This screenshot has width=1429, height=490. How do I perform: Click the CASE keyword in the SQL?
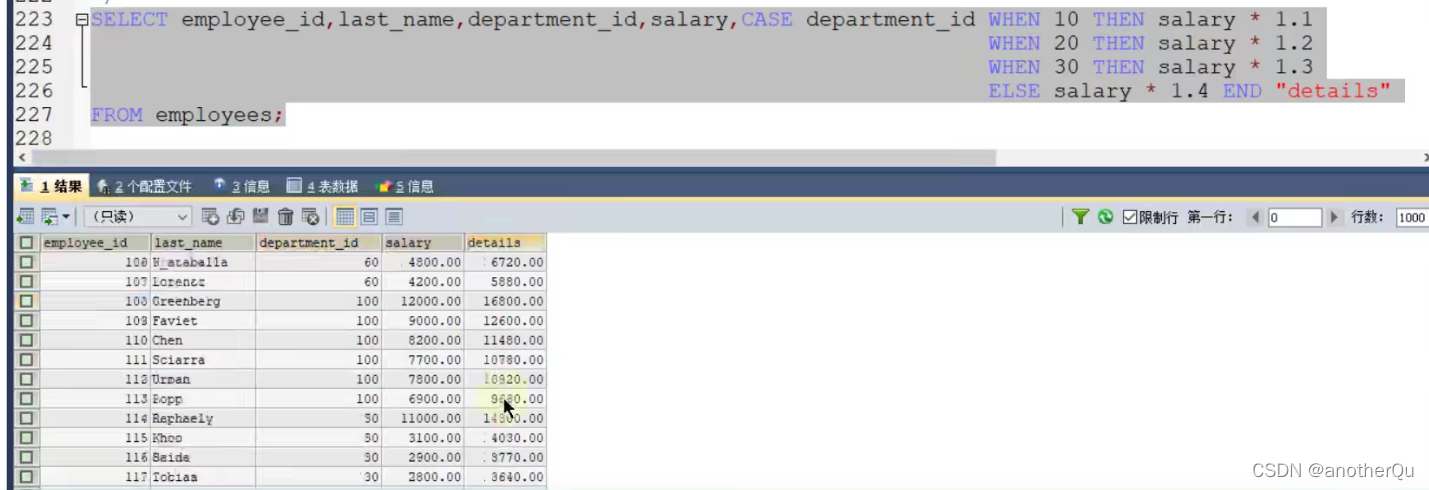pos(767,20)
